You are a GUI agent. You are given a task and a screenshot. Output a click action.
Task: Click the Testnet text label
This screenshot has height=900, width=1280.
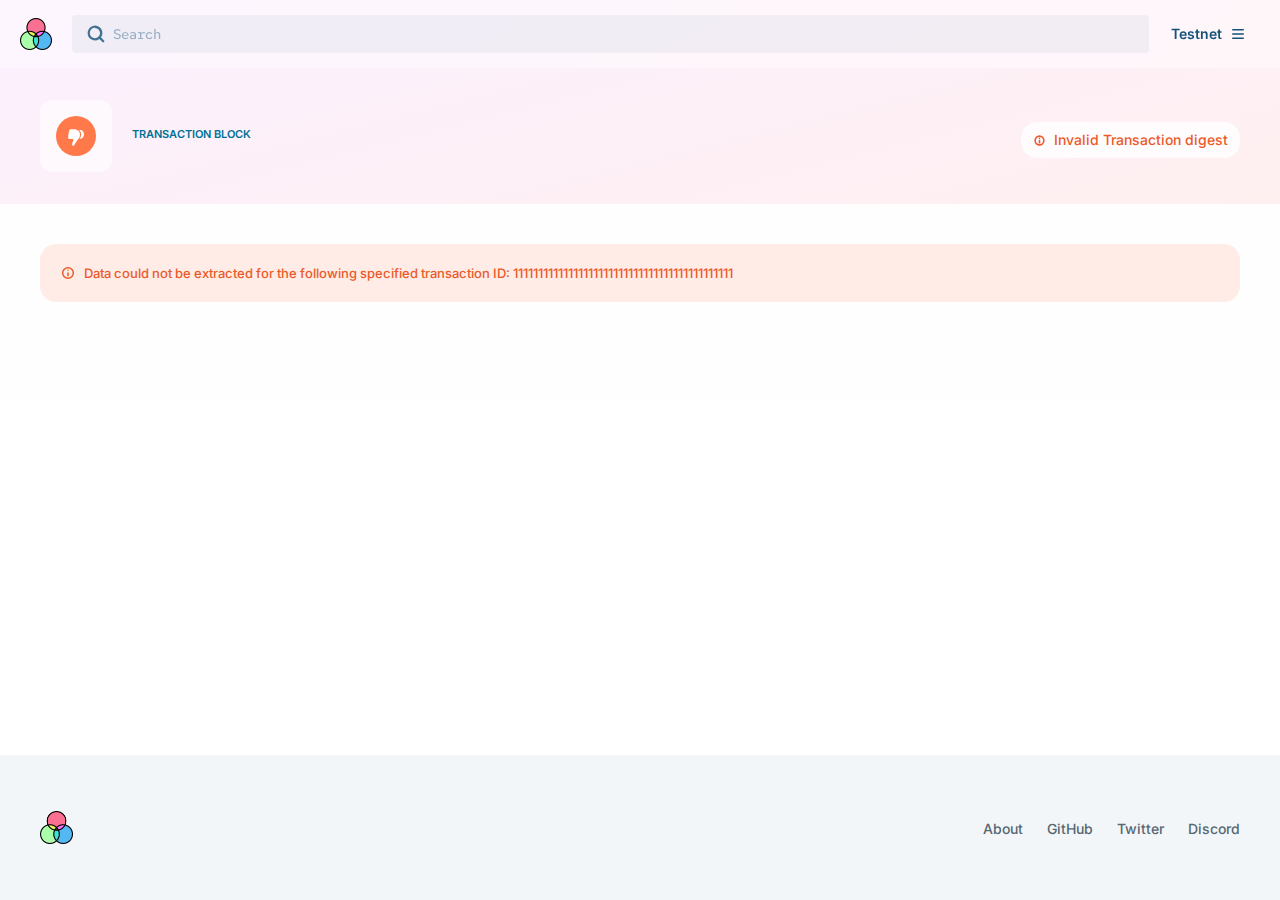click(1196, 34)
